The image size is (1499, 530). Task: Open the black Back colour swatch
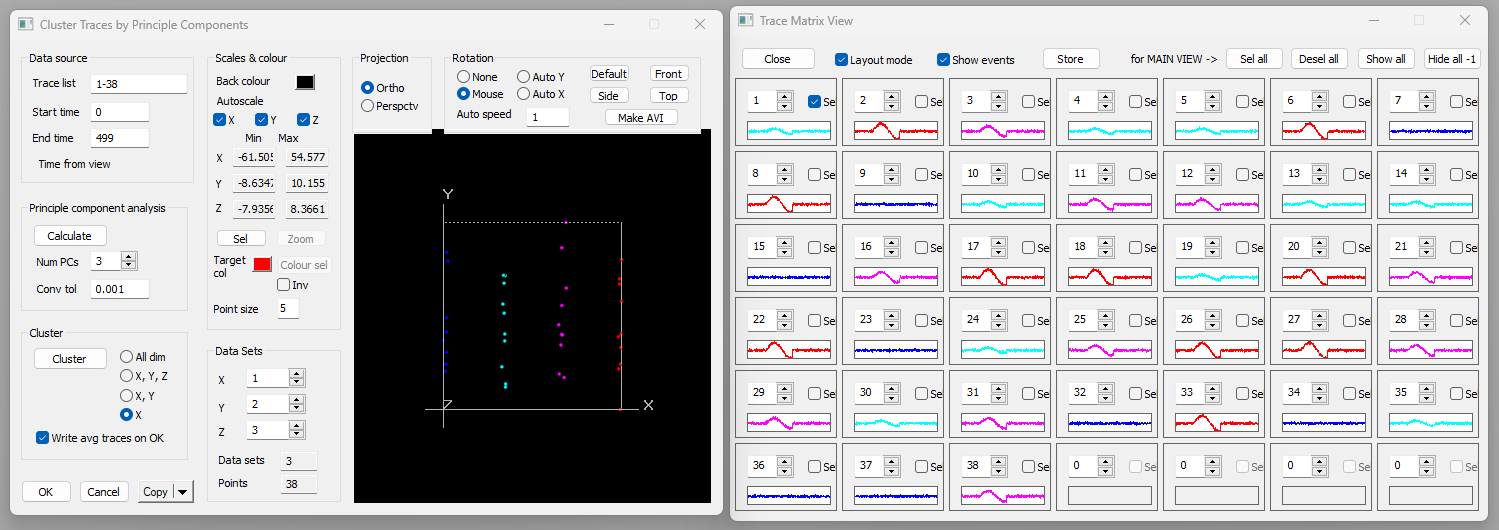[x=305, y=82]
